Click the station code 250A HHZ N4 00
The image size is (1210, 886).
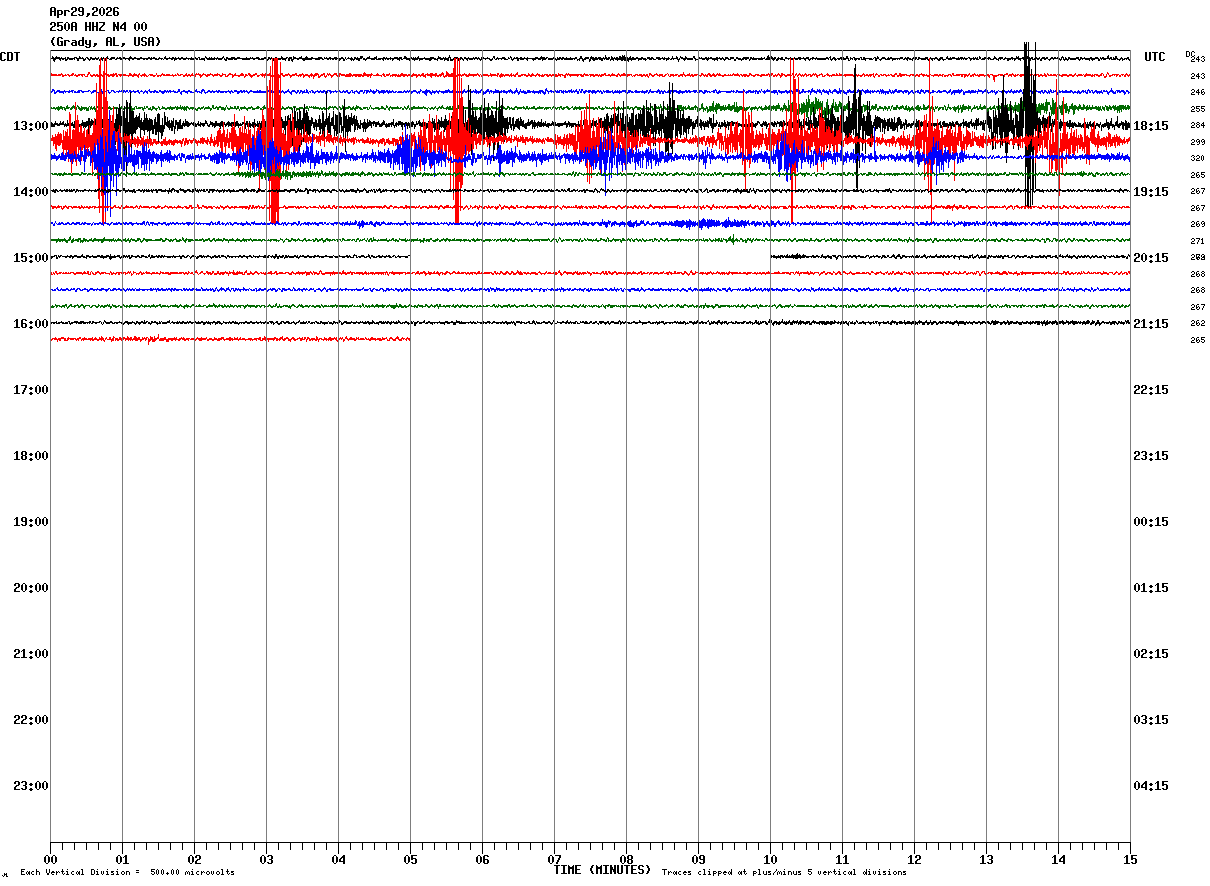(x=98, y=27)
